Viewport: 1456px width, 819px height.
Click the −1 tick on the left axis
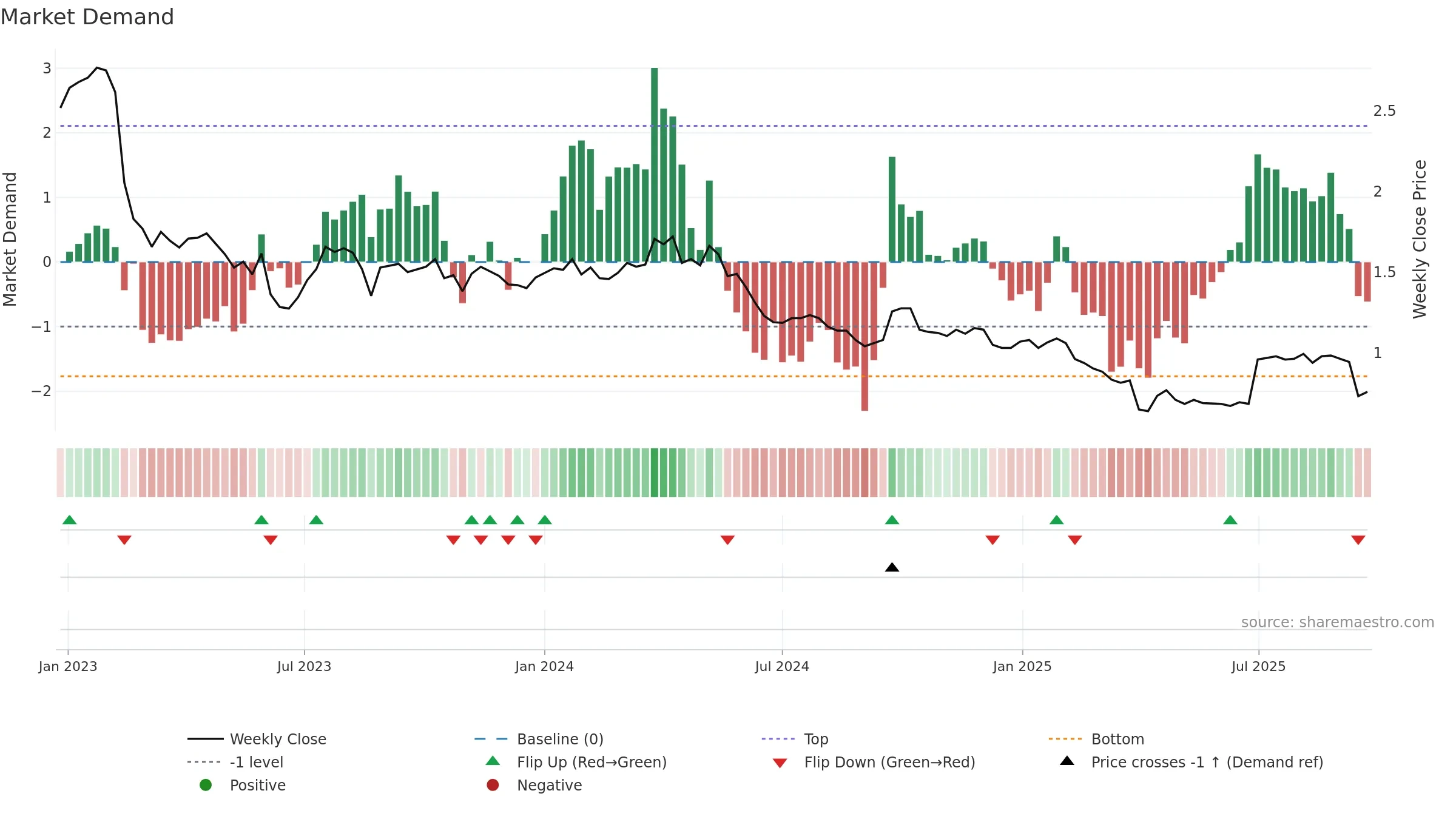point(41,327)
